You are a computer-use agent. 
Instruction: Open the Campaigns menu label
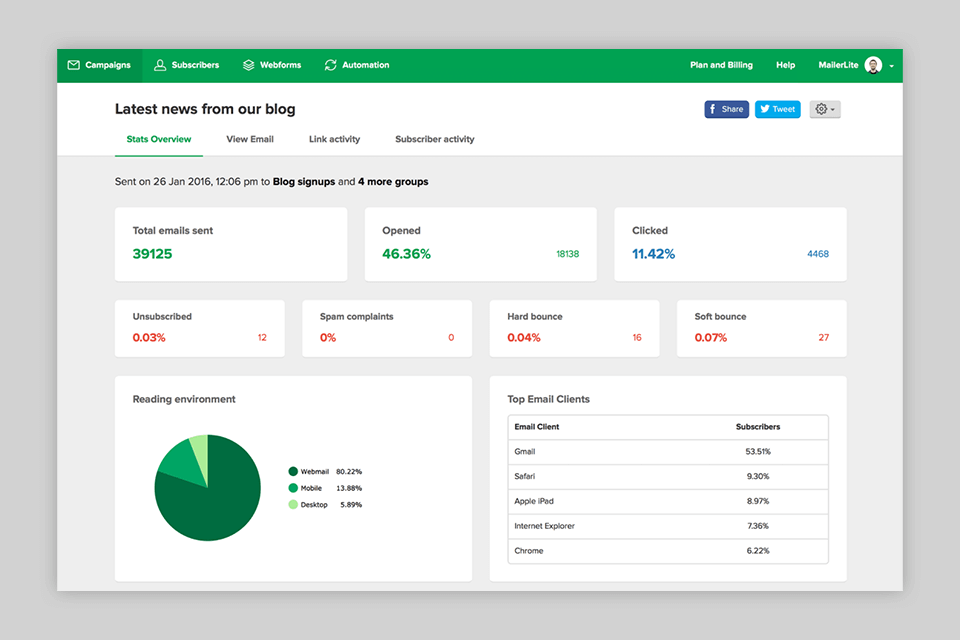pyautogui.click(x=108, y=65)
